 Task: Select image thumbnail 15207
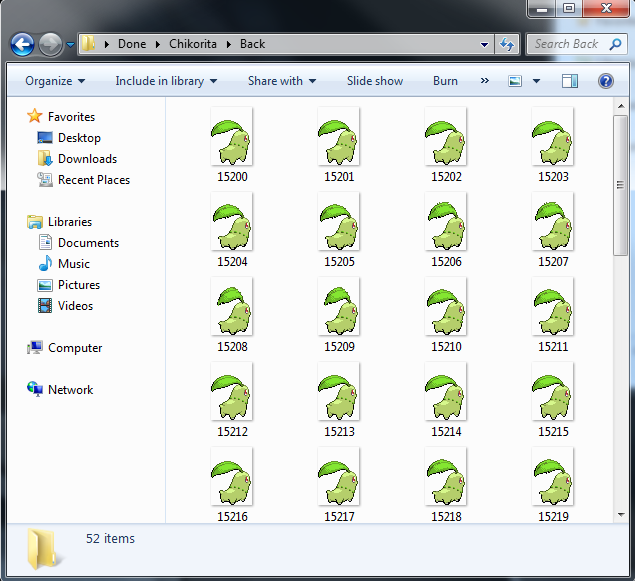(x=552, y=221)
